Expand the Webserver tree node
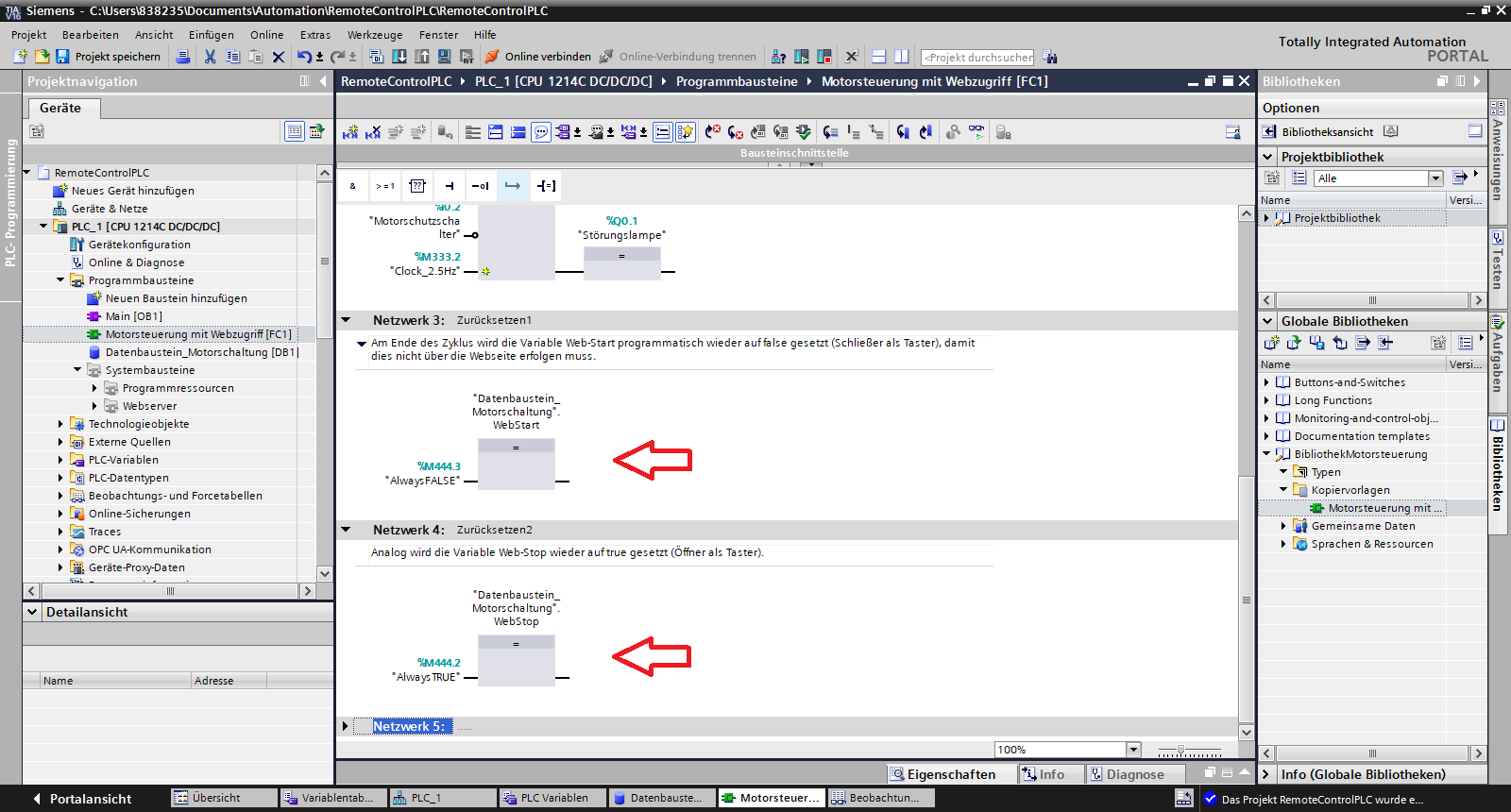1511x812 pixels. coord(94,406)
